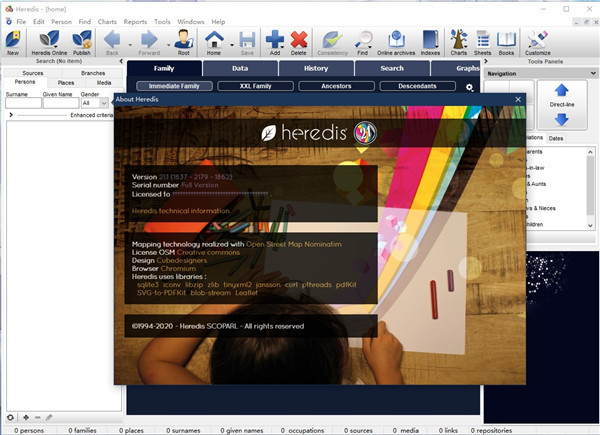Close the About Heredis dialog
Image resolution: width=600 pixels, height=435 pixels.
517,100
